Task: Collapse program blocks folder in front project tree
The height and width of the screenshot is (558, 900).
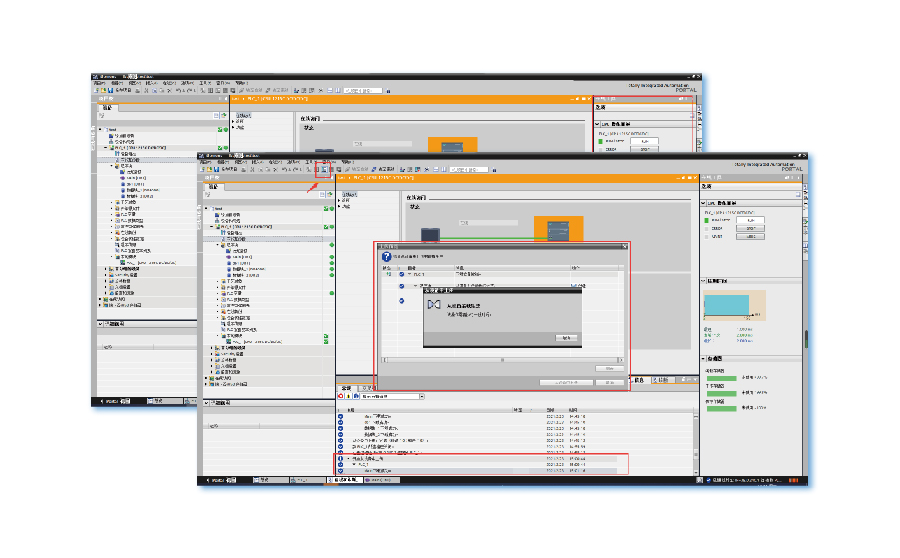Action: point(218,245)
